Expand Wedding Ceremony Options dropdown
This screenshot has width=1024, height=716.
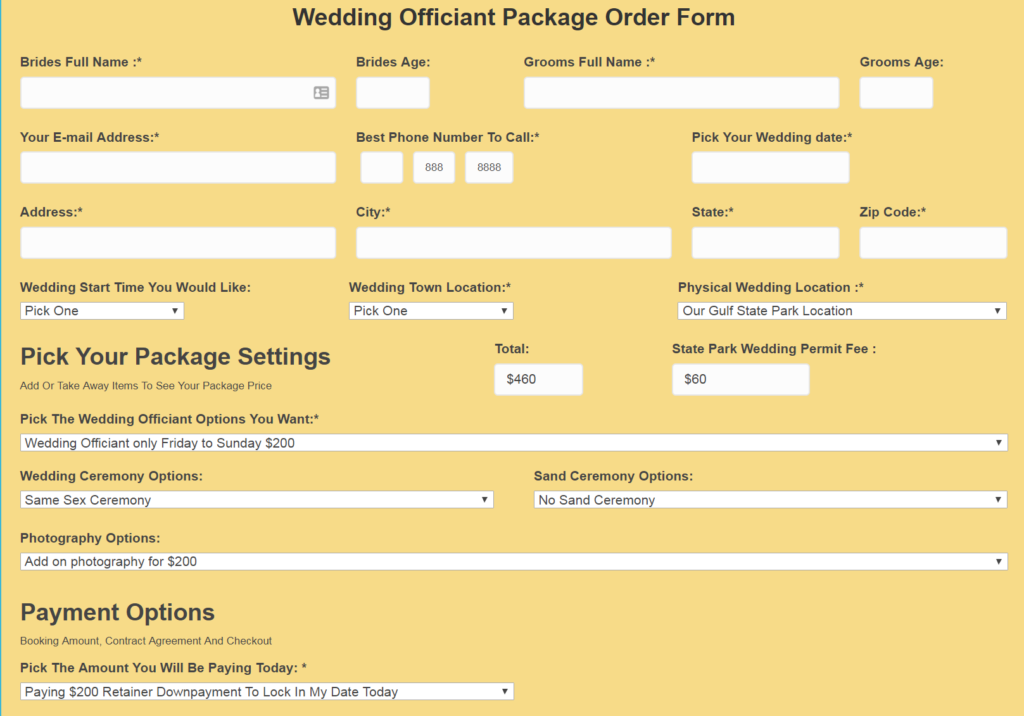[257, 500]
